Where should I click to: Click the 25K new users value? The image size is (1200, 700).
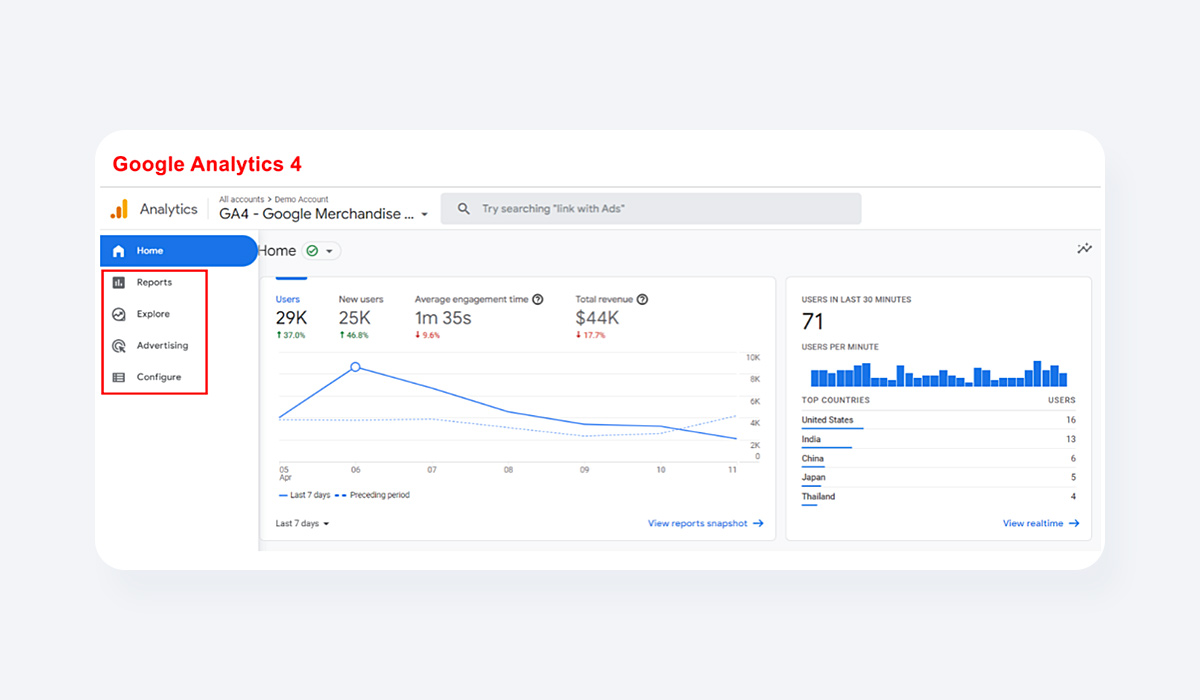point(355,318)
